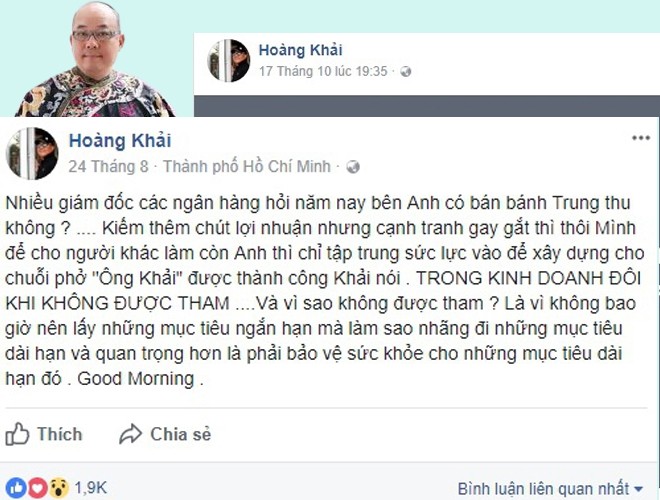Screen dimensions: 660x500
Task: Click the dropdown arrow after liên quan nhất
Action: [639, 489]
